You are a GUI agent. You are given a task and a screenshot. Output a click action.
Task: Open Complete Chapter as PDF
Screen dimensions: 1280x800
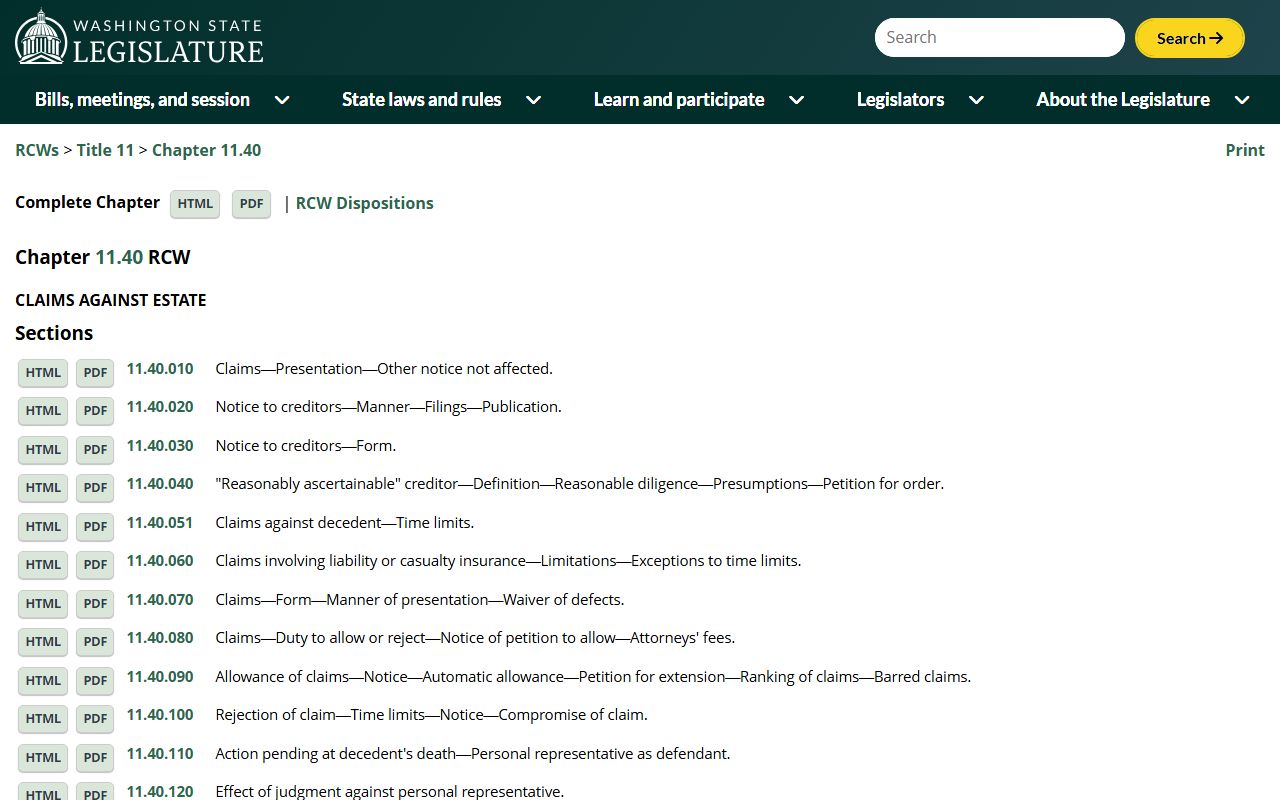point(251,203)
